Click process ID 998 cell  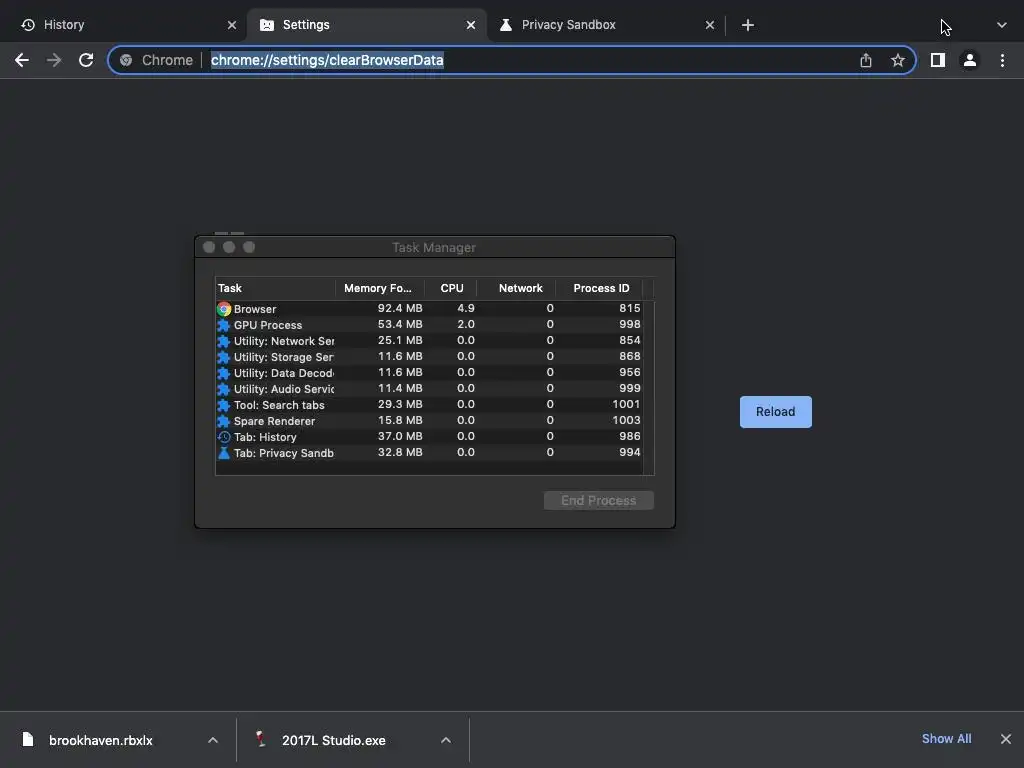[630, 325]
